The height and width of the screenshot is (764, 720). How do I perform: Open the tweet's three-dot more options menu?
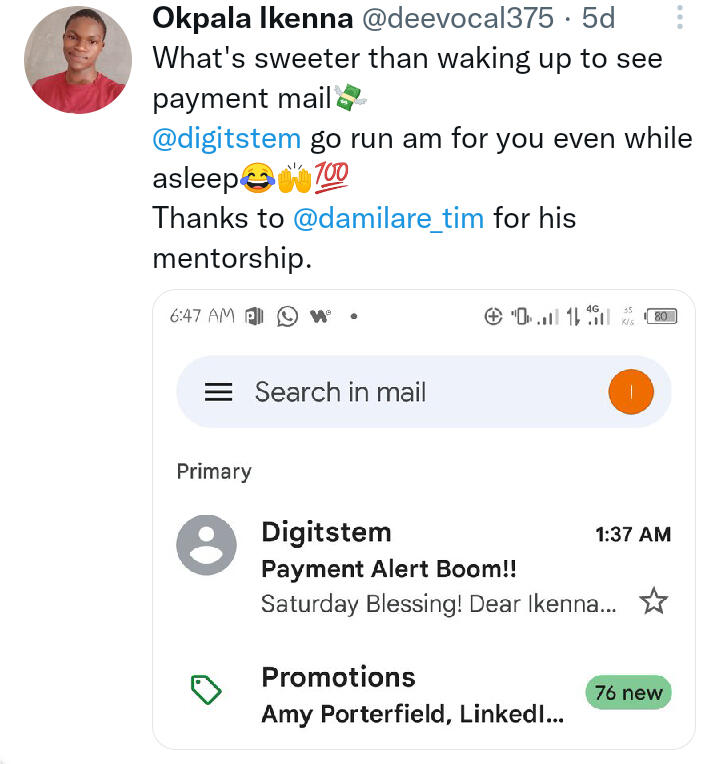click(x=681, y=18)
